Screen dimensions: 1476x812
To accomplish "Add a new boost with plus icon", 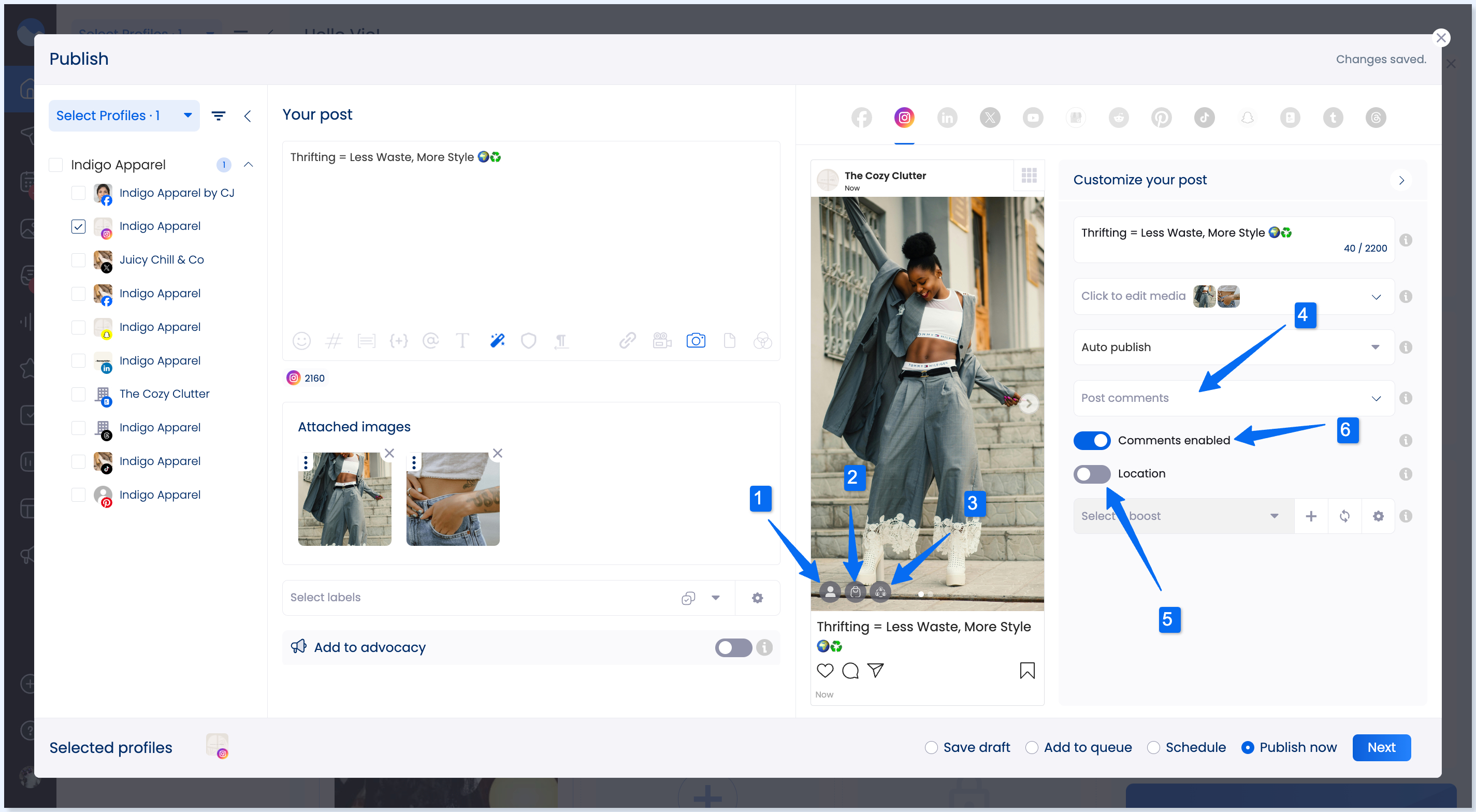I will [1311, 516].
